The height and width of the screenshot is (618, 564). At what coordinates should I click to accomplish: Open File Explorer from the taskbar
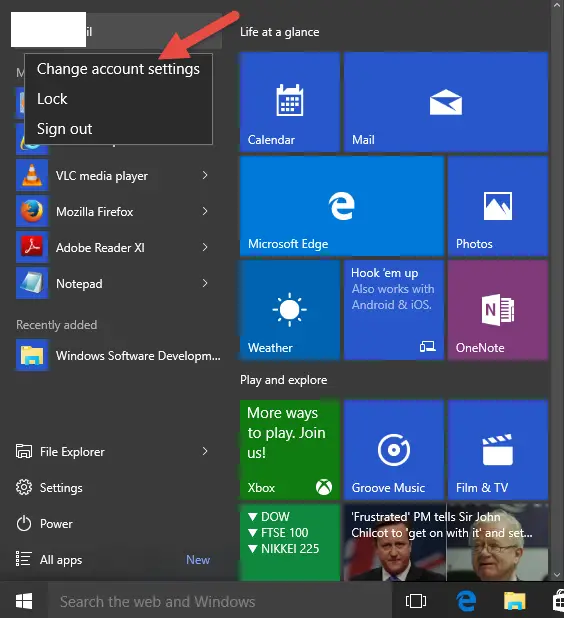pyautogui.click(x=515, y=601)
